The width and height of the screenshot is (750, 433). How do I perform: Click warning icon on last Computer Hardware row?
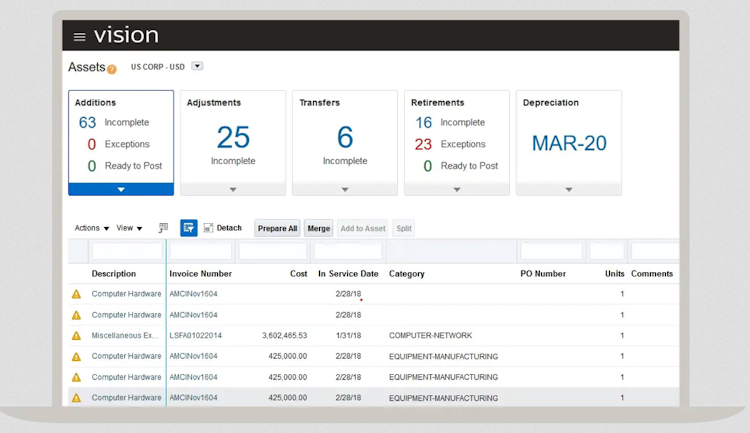tap(76, 398)
